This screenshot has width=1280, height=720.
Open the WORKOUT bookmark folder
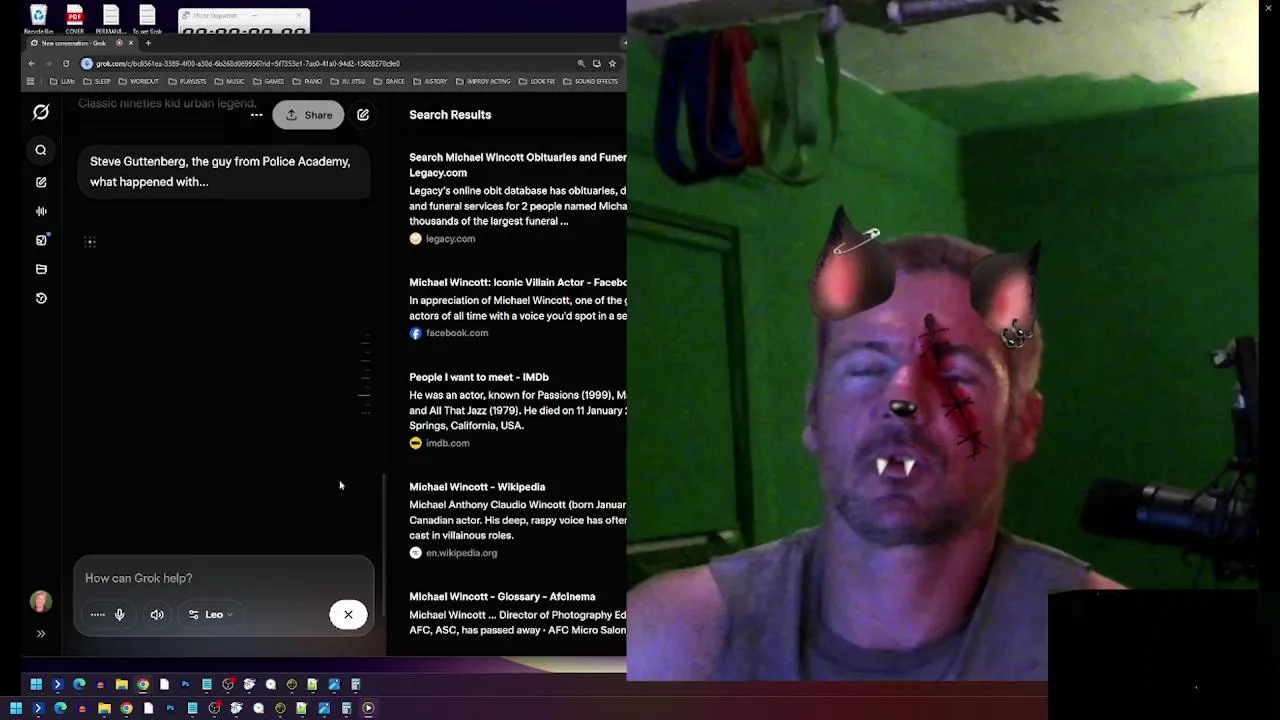pos(139,81)
